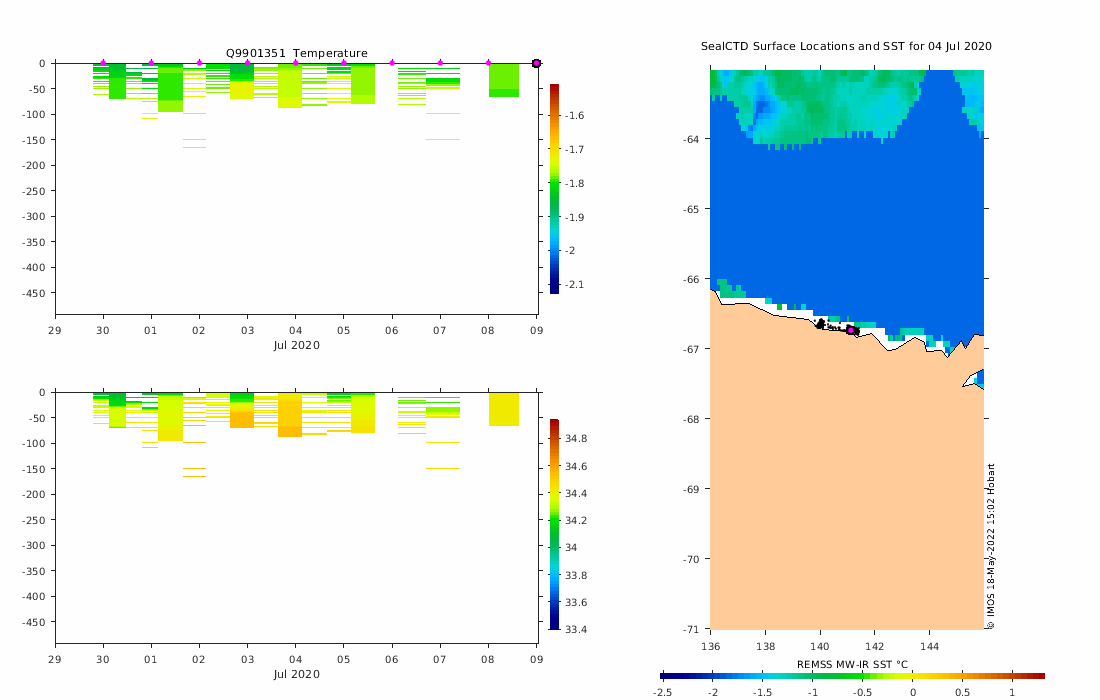Click the Jul 2020 label under the salinity plot

tap(297, 674)
